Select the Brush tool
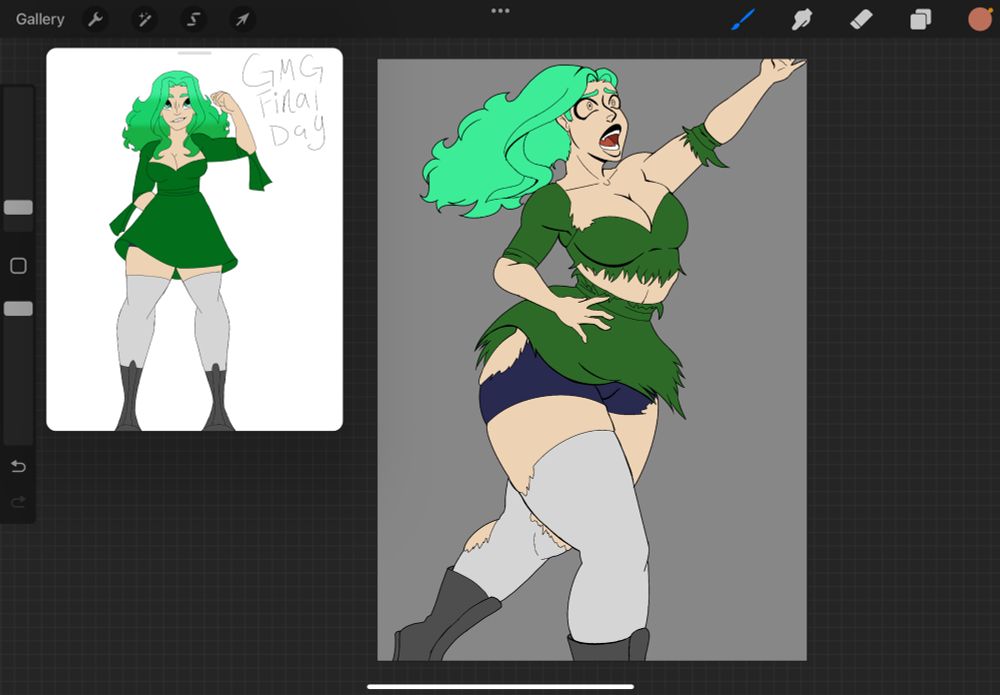Viewport: 1000px width, 695px height. click(x=743, y=19)
